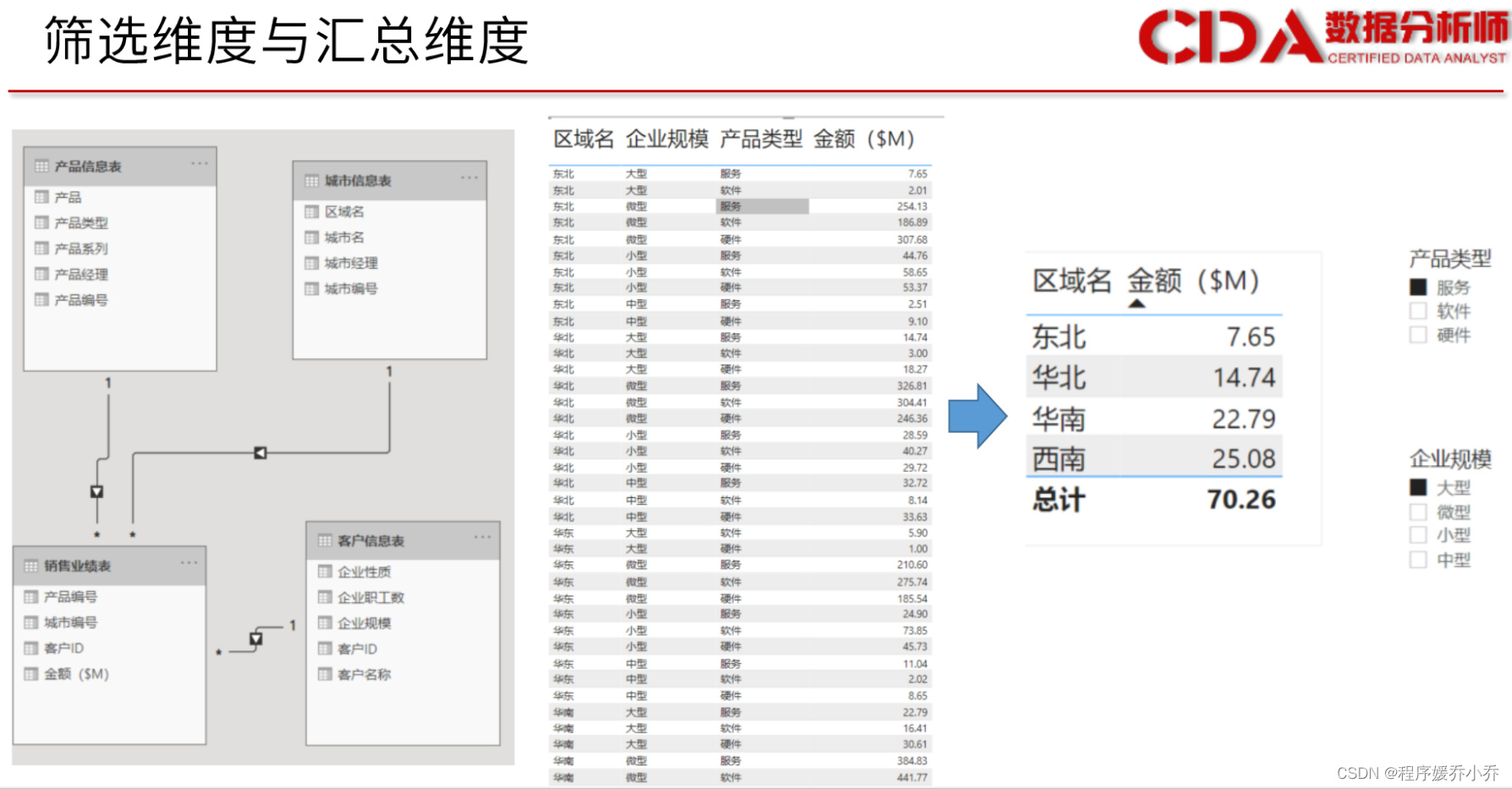Click the field icon beside 城市编号 in 城市信息表

coord(311,288)
